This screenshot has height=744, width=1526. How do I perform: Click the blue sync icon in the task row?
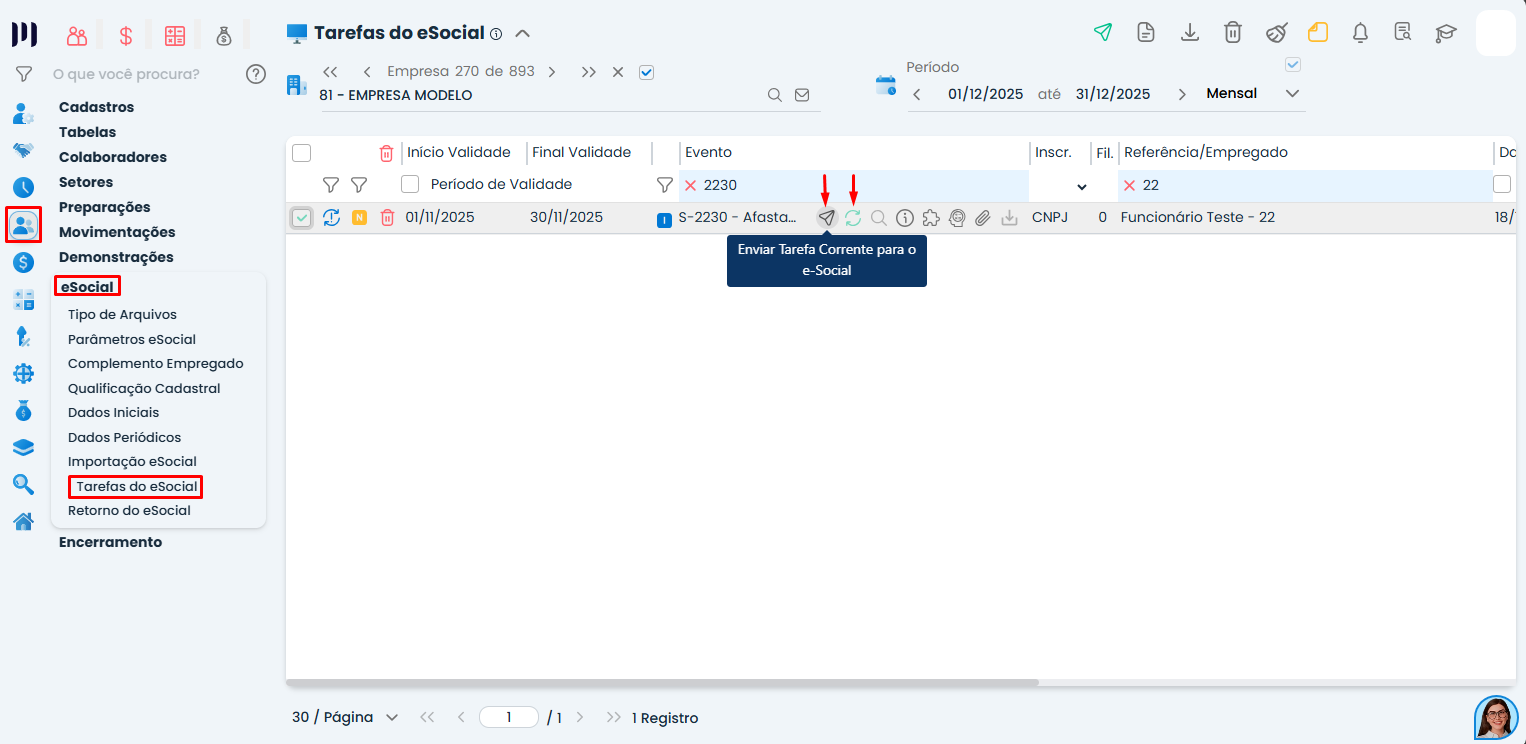(331, 217)
